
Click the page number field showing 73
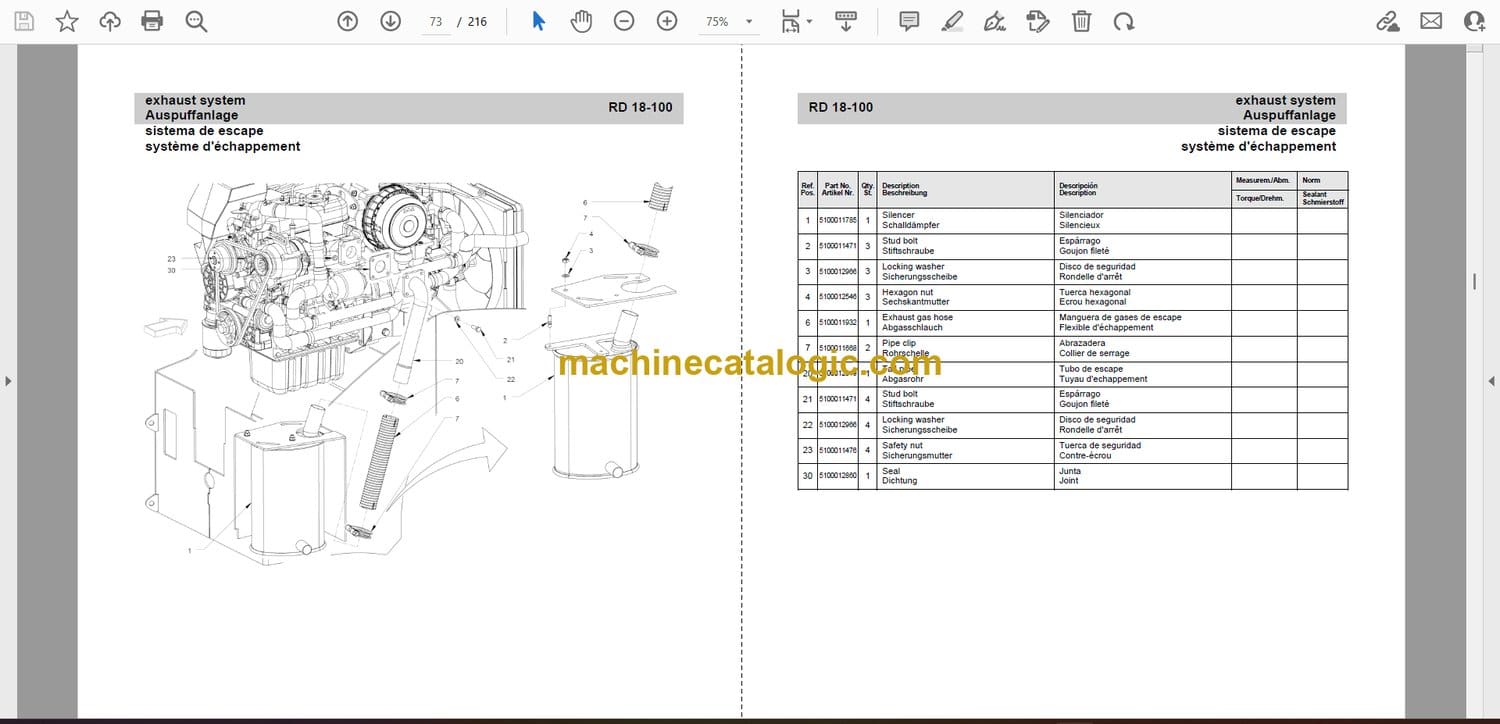coord(435,22)
